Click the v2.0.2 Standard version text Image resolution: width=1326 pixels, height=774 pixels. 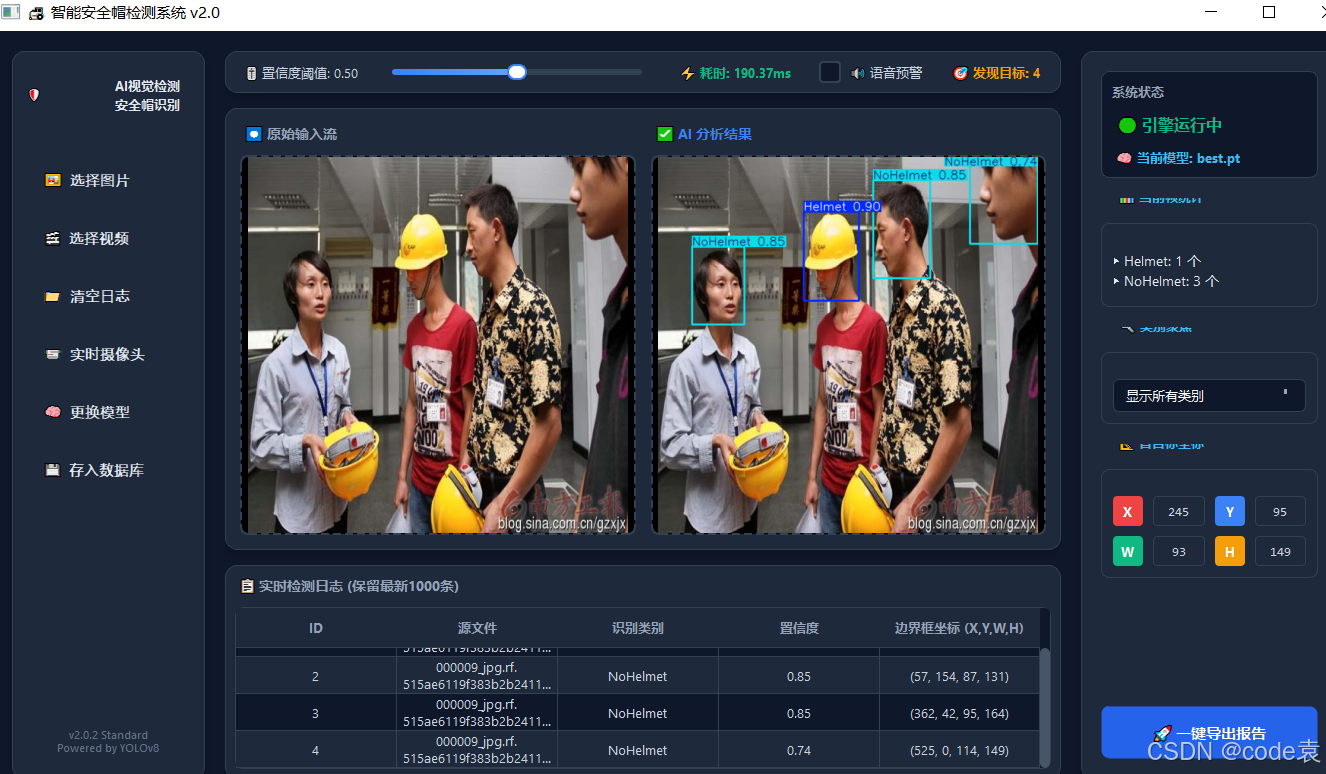108,736
